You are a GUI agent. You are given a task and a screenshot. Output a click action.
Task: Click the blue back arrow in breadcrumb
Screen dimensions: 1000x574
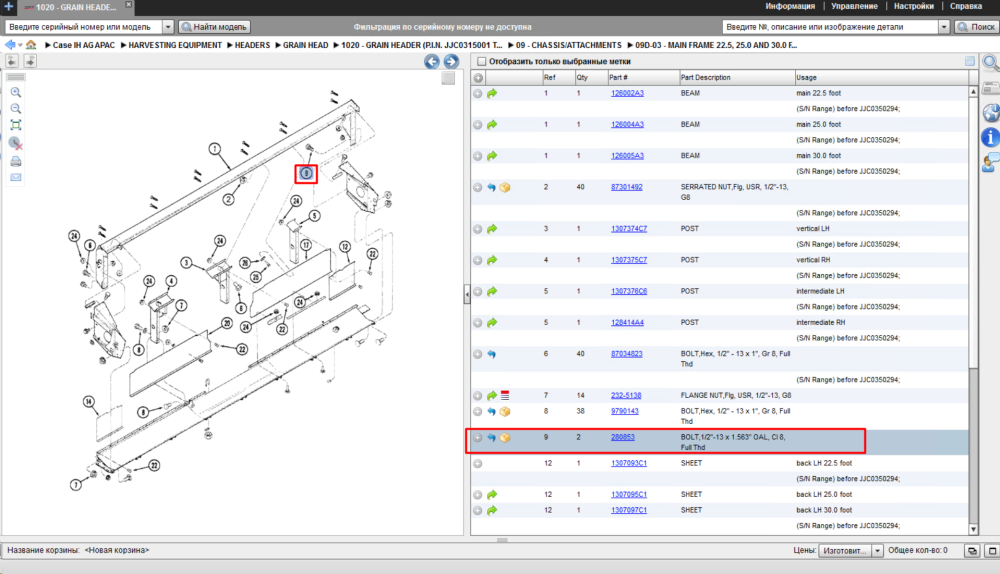(x=10, y=45)
